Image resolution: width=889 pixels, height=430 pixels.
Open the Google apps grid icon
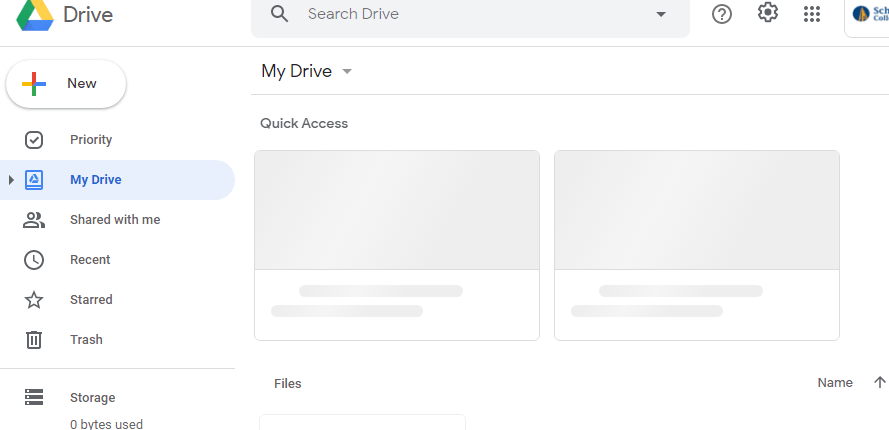click(812, 14)
